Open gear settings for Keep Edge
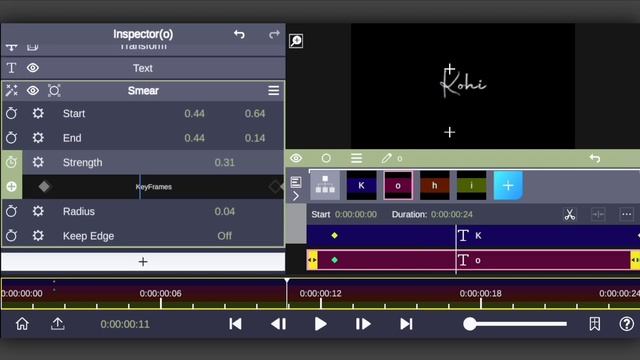The width and height of the screenshot is (640, 360). (38, 236)
